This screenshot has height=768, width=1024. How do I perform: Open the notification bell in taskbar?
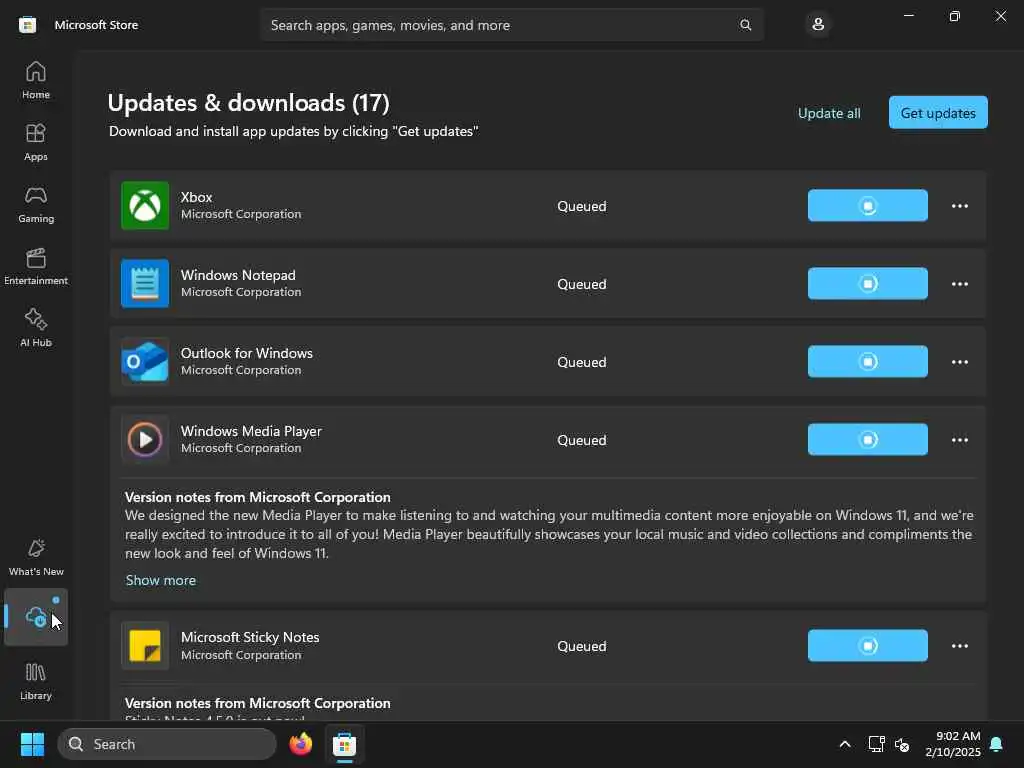pos(997,744)
